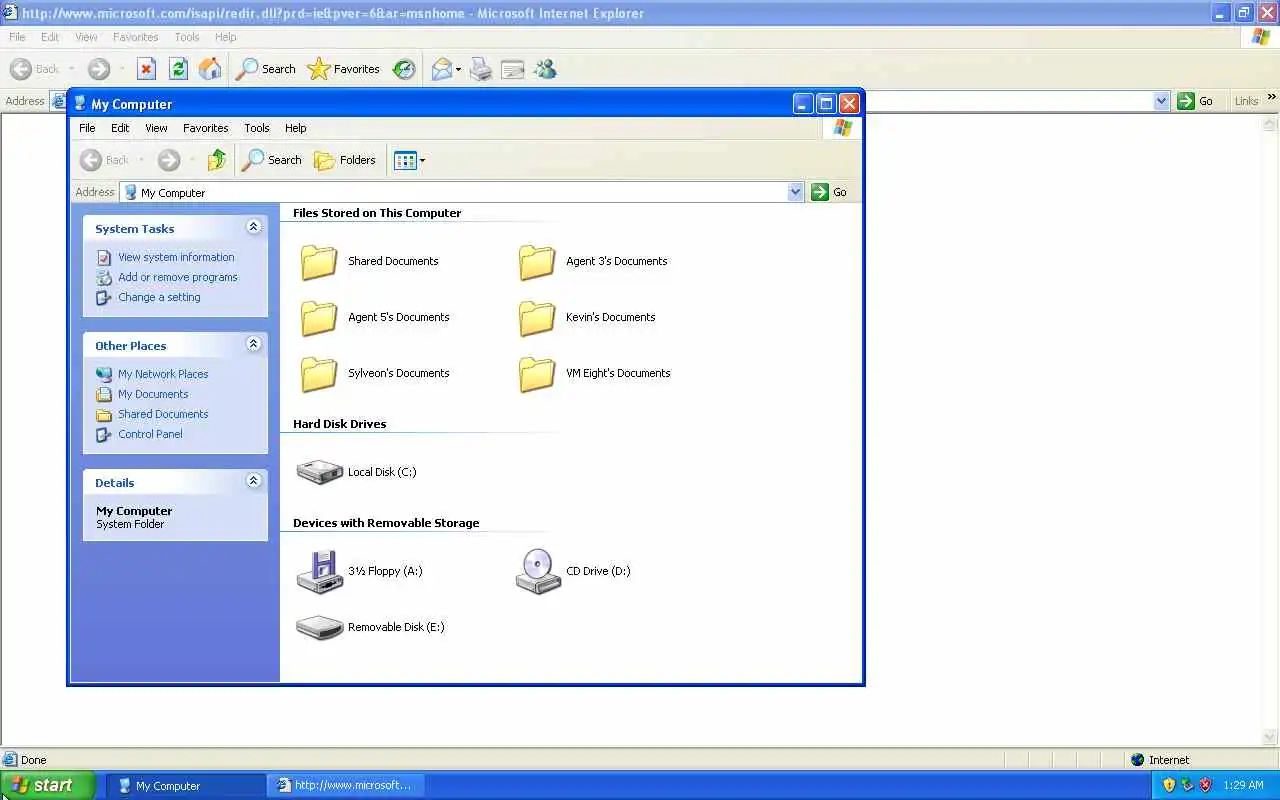Click the Views icon in My Computer toolbar
The image size is (1280, 800).
tap(405, 160)
